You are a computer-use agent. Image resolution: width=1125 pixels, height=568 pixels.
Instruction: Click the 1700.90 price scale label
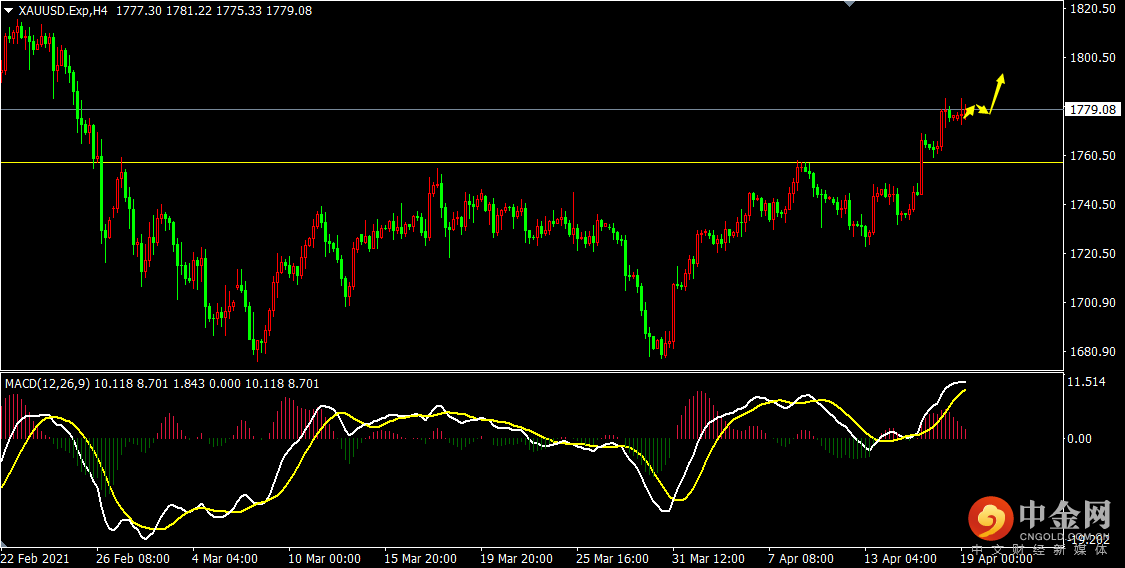coord(1092,303)
